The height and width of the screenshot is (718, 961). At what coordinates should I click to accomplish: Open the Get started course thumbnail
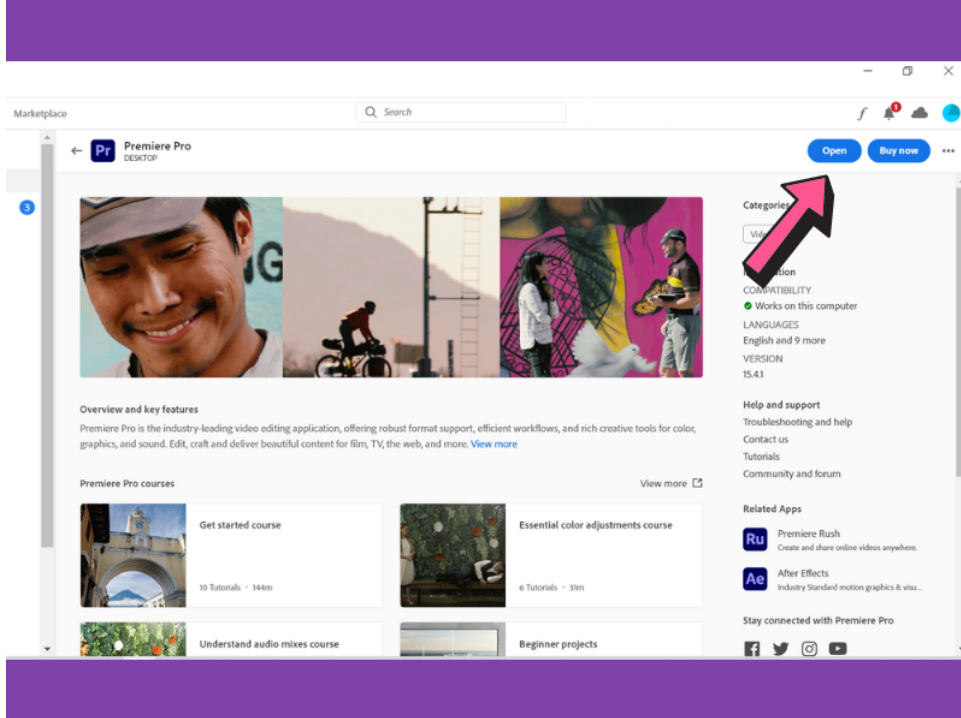133,555
